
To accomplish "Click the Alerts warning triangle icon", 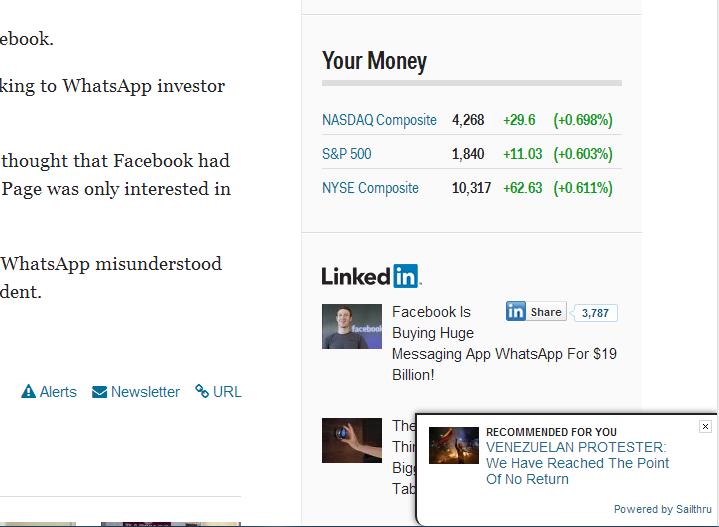I will 28,392.
